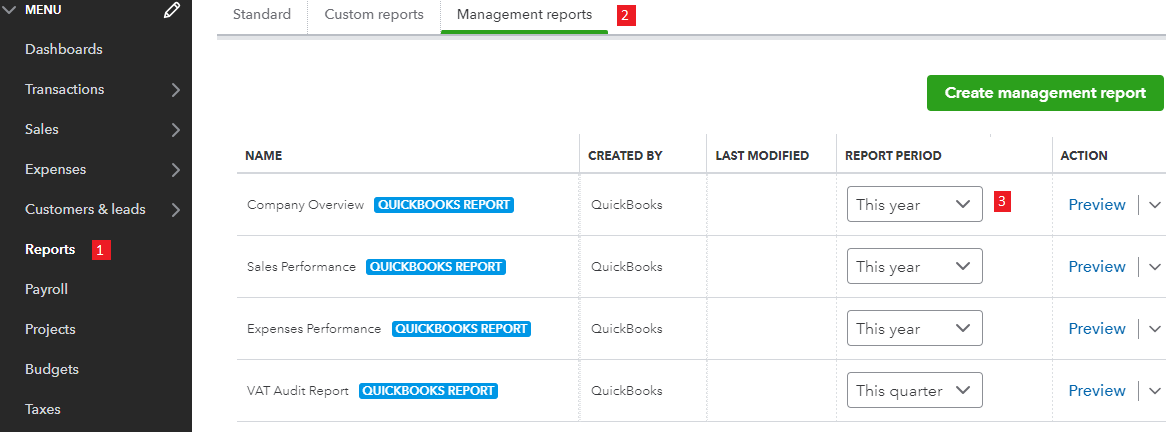The height and width of the screenshot is (432, 1166).
Task: Collapse the MENU section chevron
Action: click(9, 10)
